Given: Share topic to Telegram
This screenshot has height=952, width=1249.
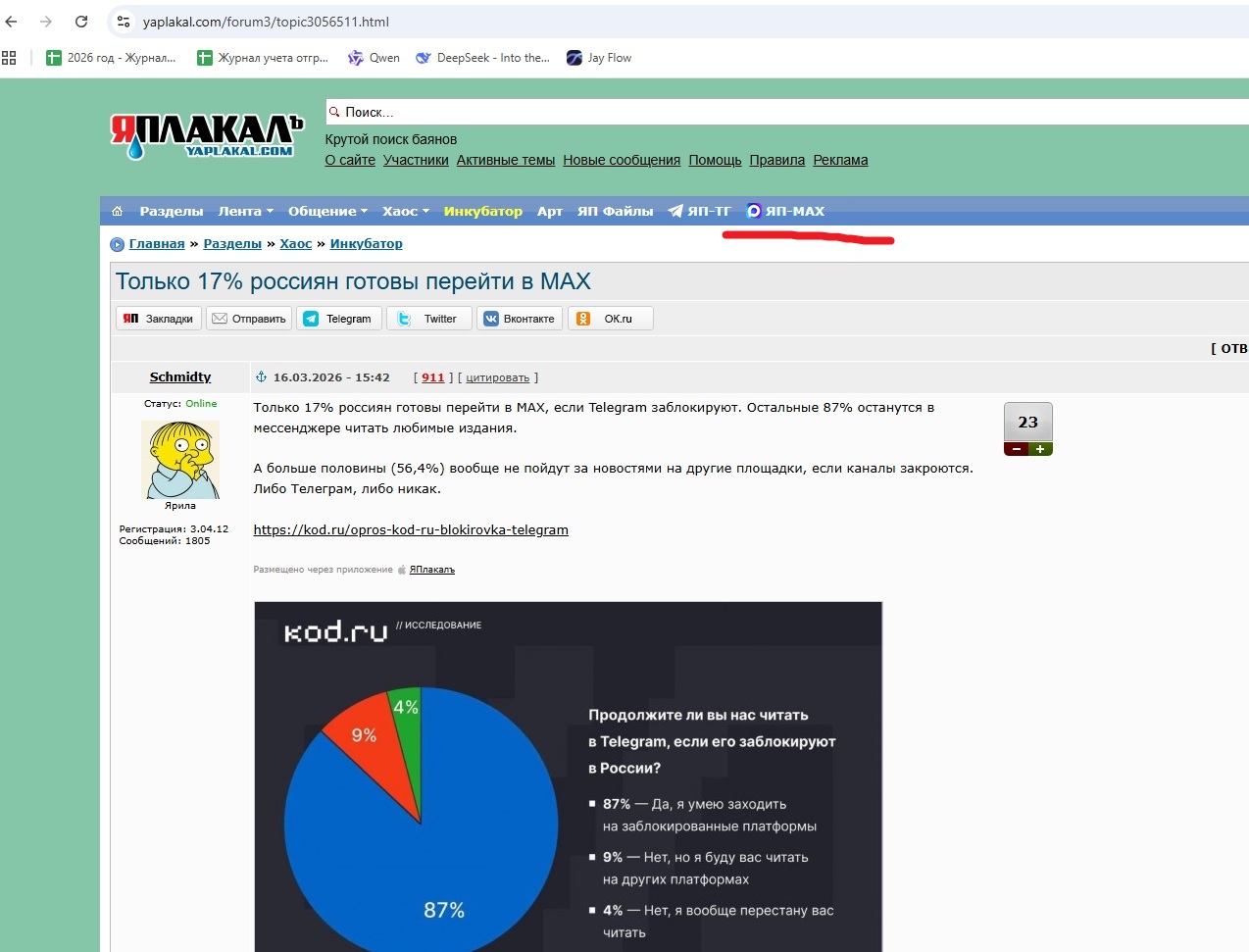Looking at the screenshot, I should (339, 319).
